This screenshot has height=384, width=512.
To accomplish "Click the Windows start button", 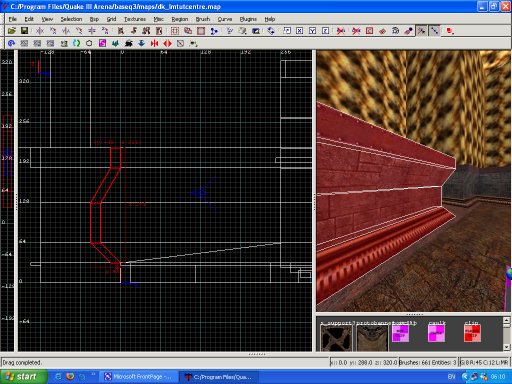I will (x=23, y=377).
